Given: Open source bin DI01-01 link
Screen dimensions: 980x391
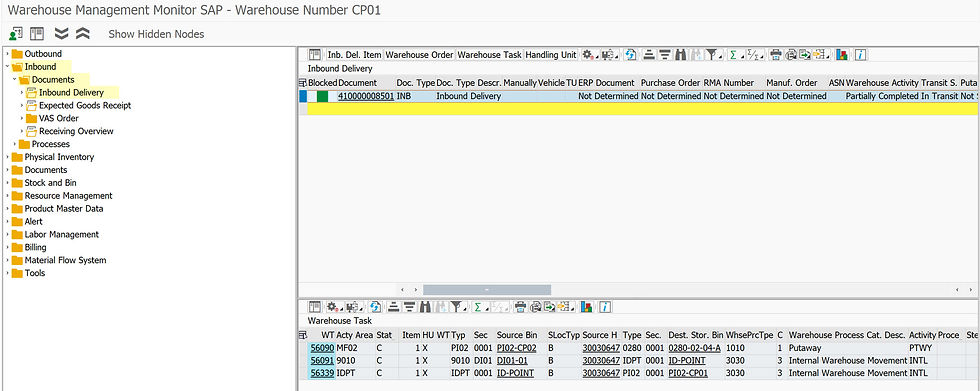Looking at the screenshot, I should click(x=512, y=360).
